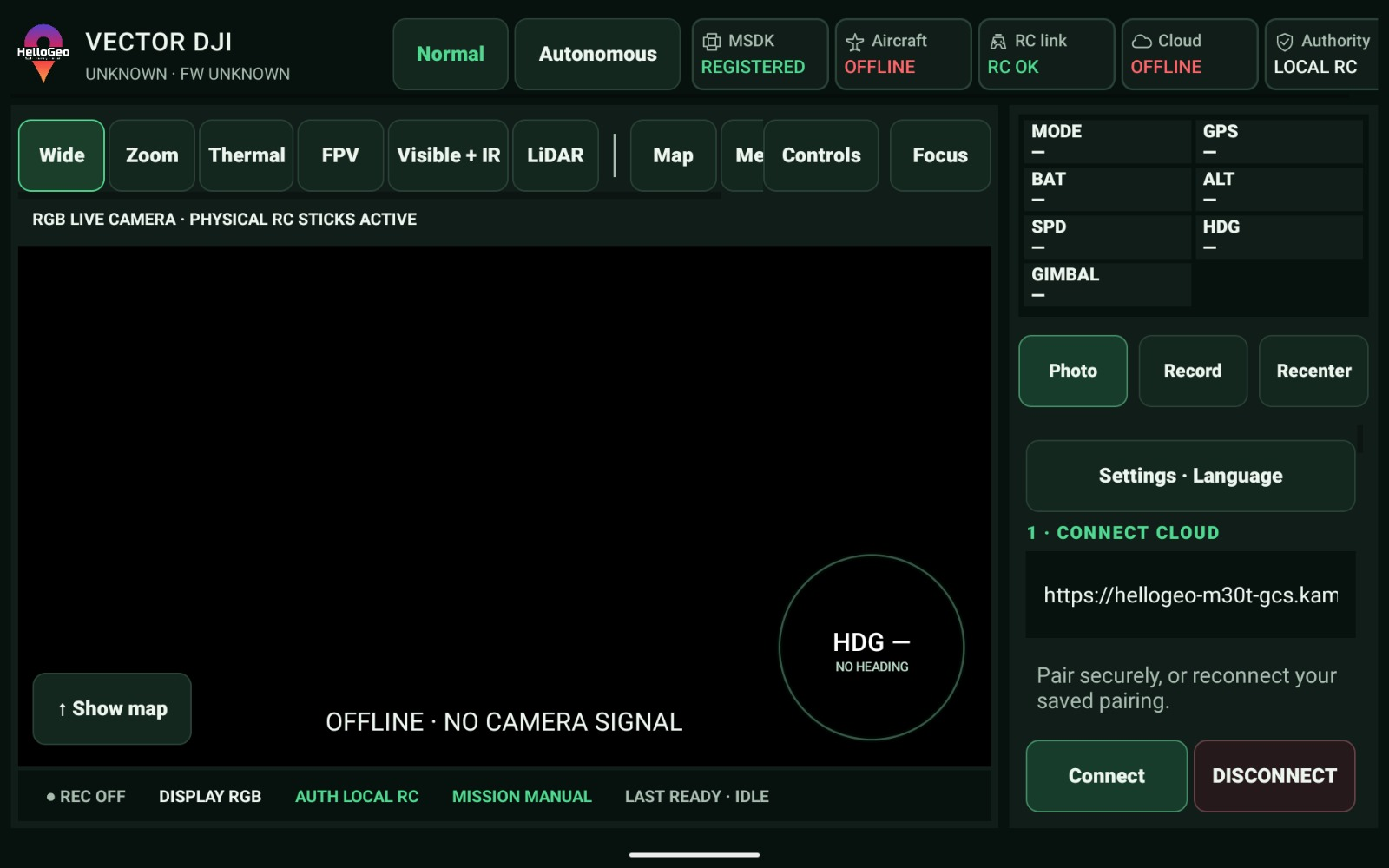Click the HDG telemetry cell

(x=1279, y=236)
